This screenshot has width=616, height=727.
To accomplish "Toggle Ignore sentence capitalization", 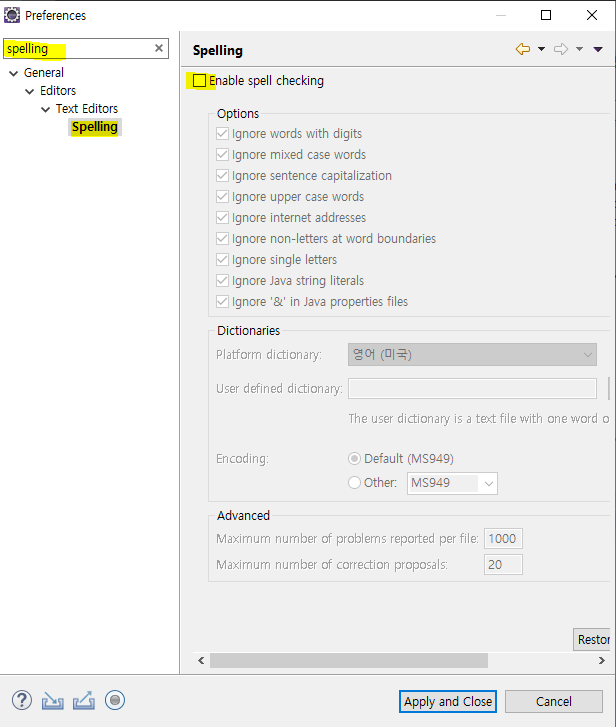I will pyautogui.click(x=222, y=176).
